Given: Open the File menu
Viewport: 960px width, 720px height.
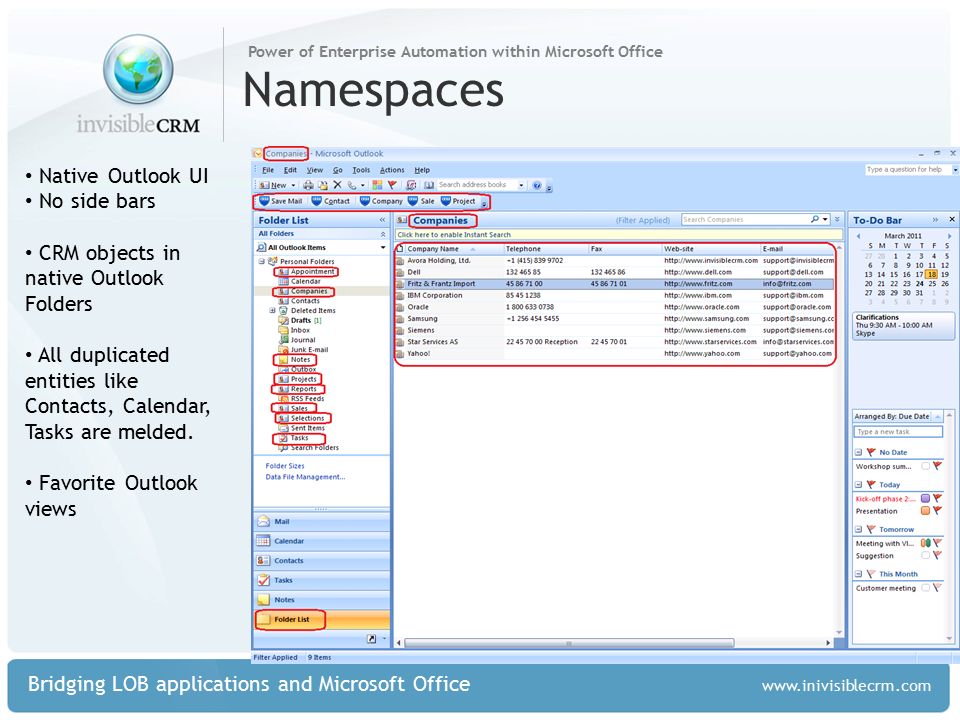Looking at the screenshot, I should point(268,170).
